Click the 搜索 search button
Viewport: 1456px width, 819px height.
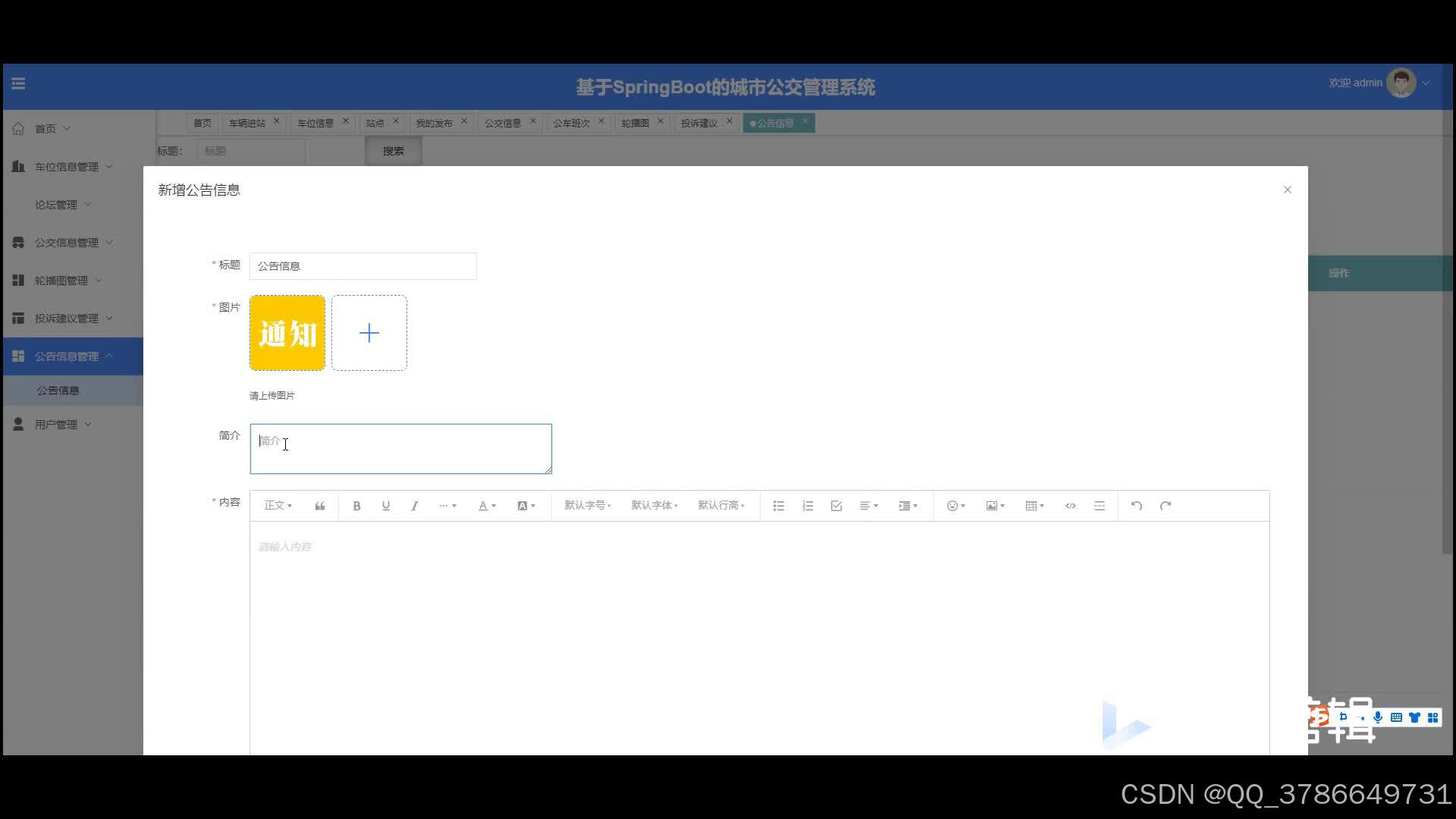pos(393,151)
